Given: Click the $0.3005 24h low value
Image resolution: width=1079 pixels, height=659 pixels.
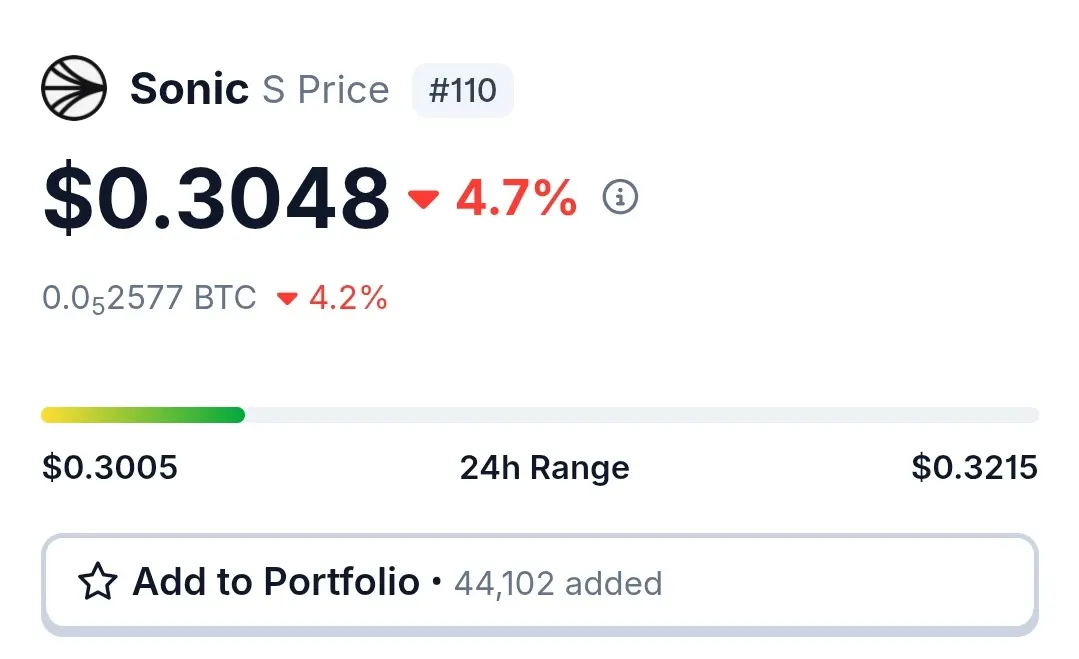Looking at the screenshot, I should pyautogui.click(x=110, y=468).
